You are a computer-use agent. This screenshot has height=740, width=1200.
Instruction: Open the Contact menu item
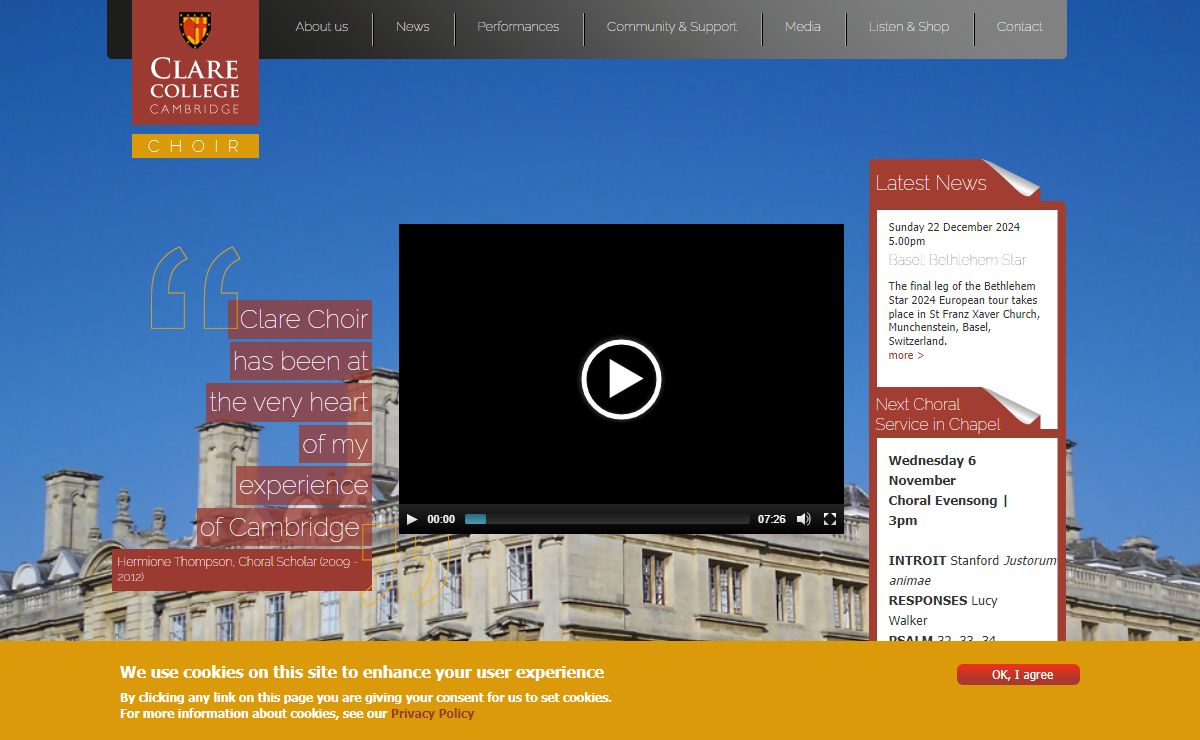pos(1019,27)
